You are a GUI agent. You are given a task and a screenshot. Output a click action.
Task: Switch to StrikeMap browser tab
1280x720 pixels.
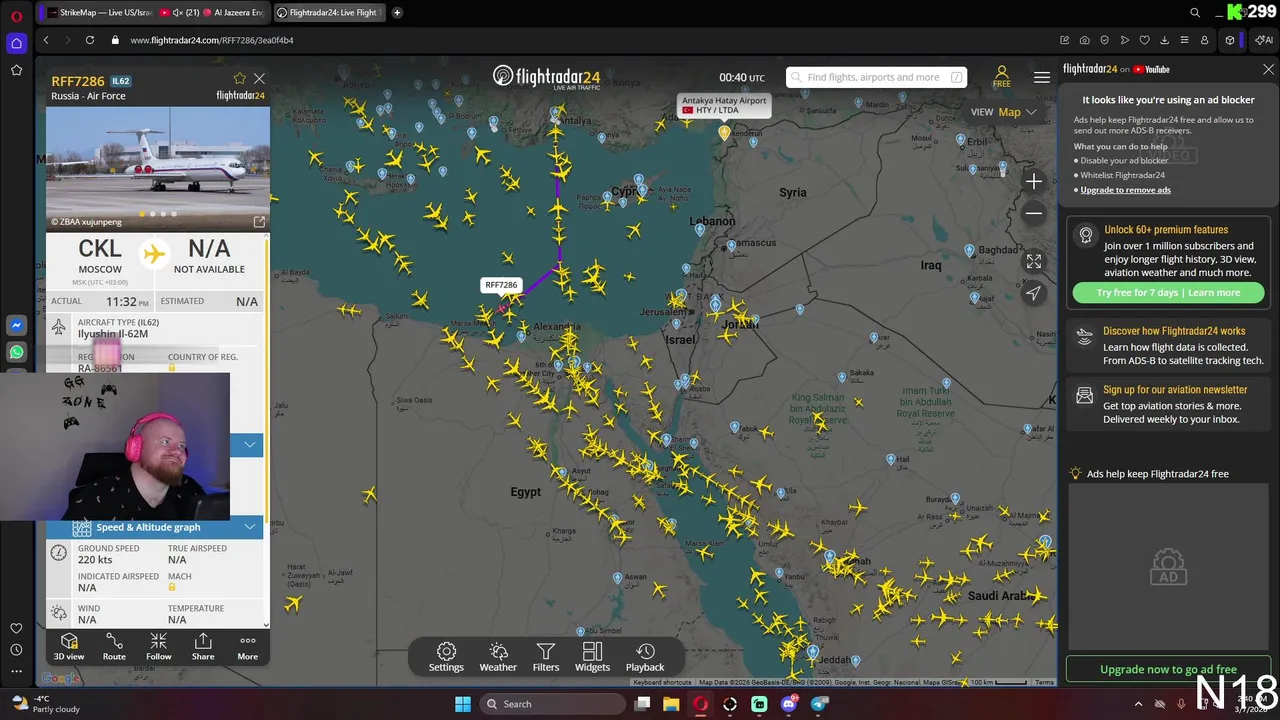coord(97,13)
